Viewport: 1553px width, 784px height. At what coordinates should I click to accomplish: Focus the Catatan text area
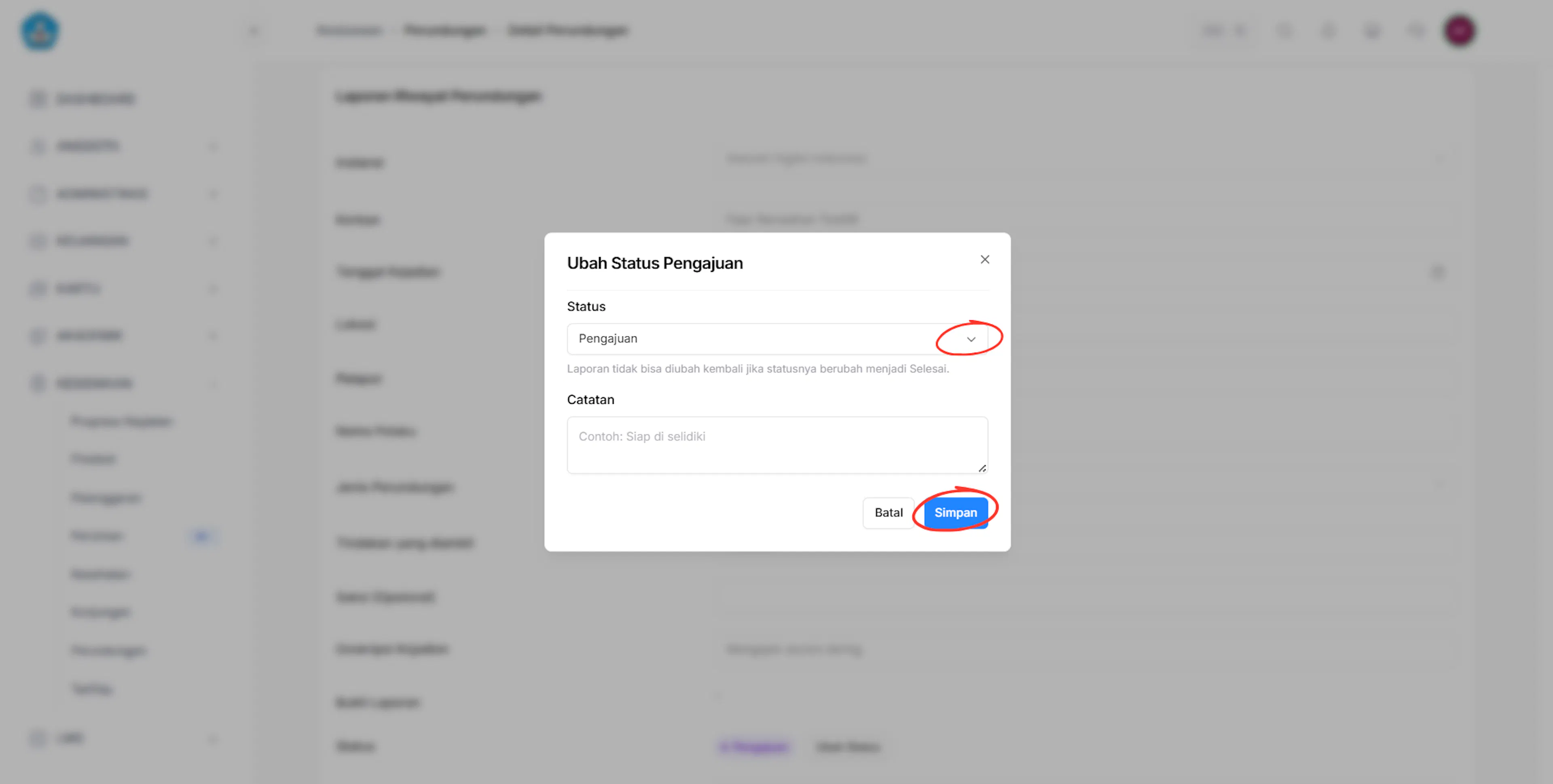pyautogui.click(x=777, y=445)
